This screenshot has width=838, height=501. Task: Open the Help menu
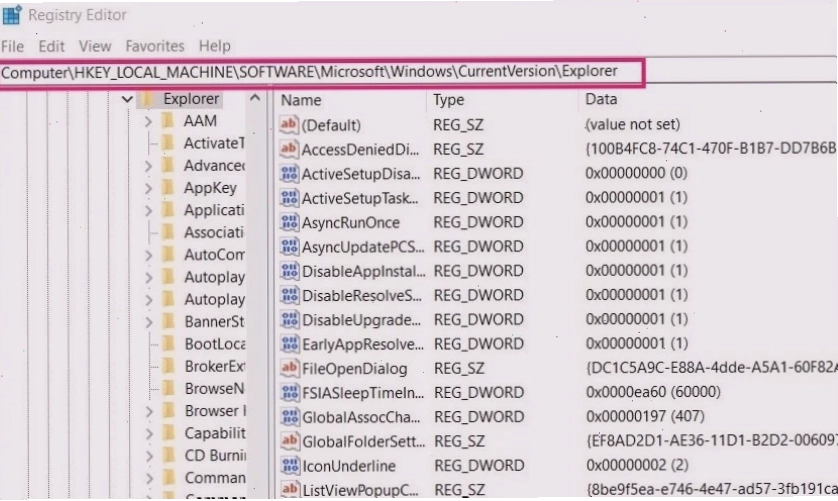tap(214, 47)
